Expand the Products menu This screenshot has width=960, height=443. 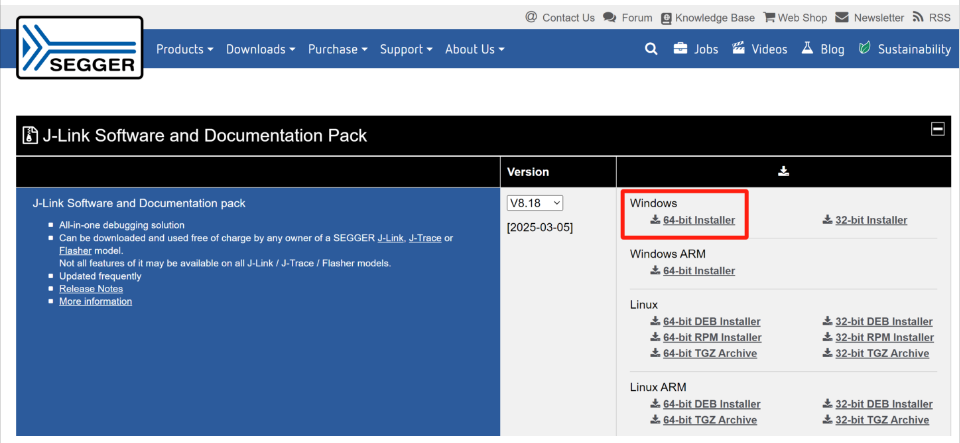click(x=184, y=49)
